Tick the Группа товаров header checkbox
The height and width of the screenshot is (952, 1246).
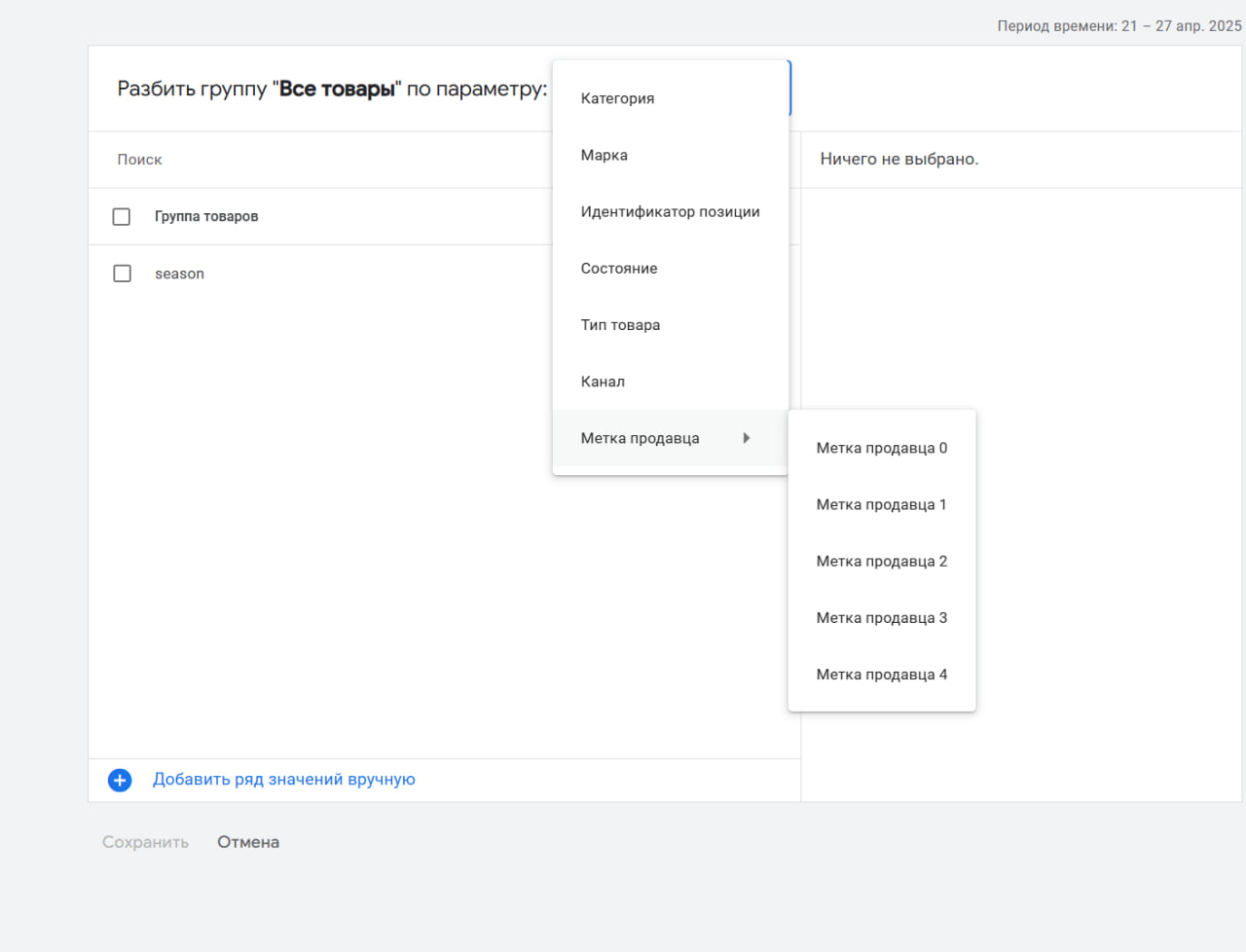pyautogui.click(x=122, y=216)
